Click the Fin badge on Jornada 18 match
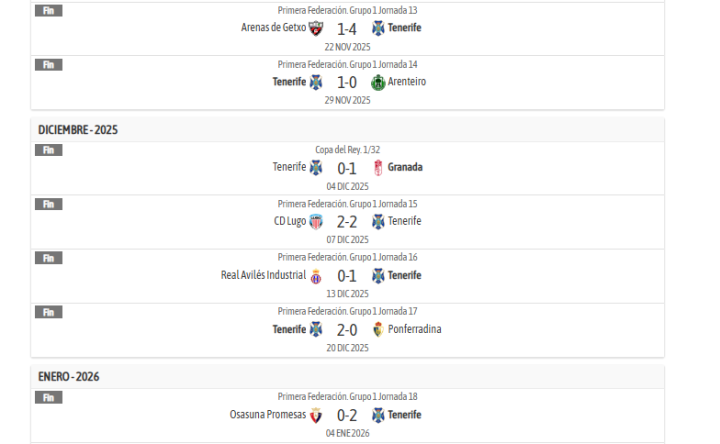Screen dimensions: 720x444 coord(48,397)
